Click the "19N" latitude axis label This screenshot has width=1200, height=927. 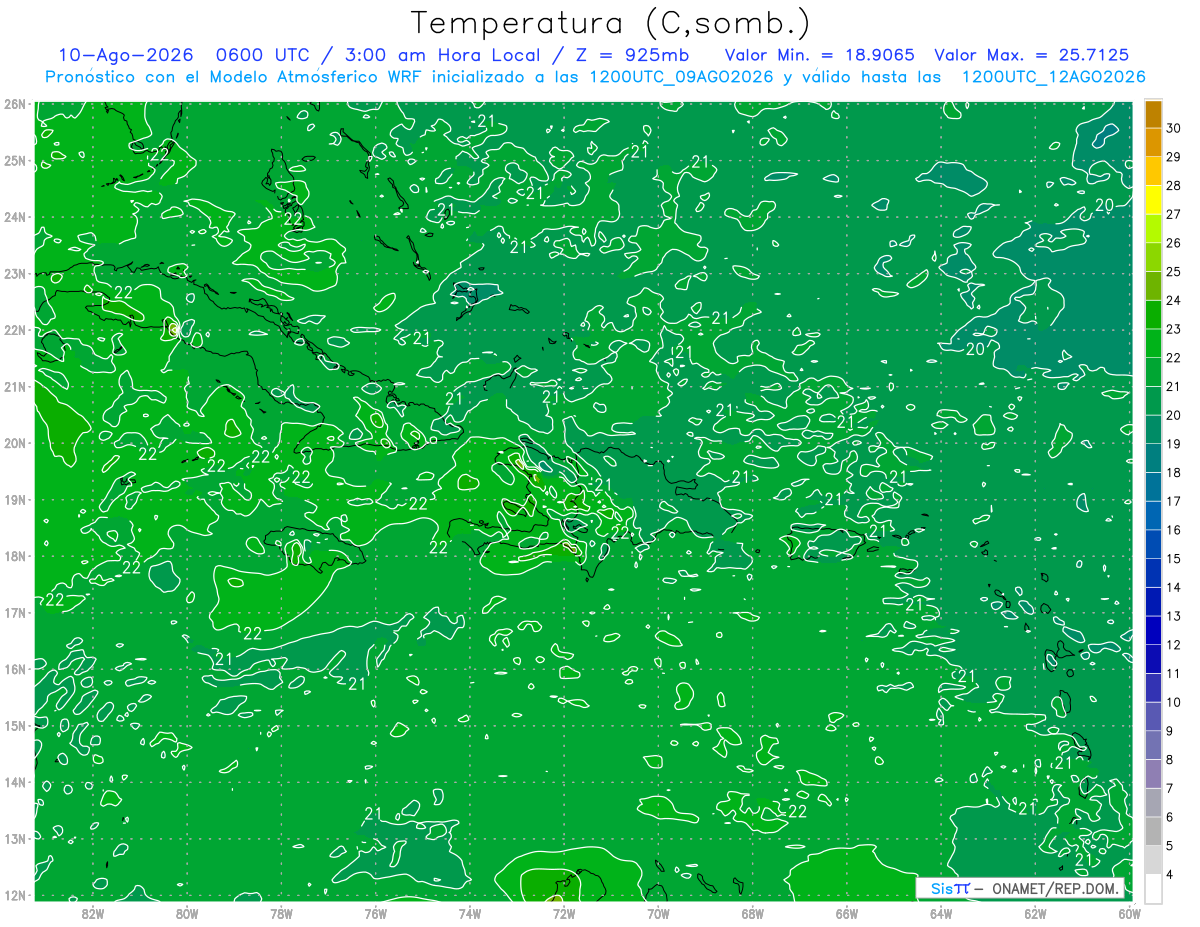15,499
